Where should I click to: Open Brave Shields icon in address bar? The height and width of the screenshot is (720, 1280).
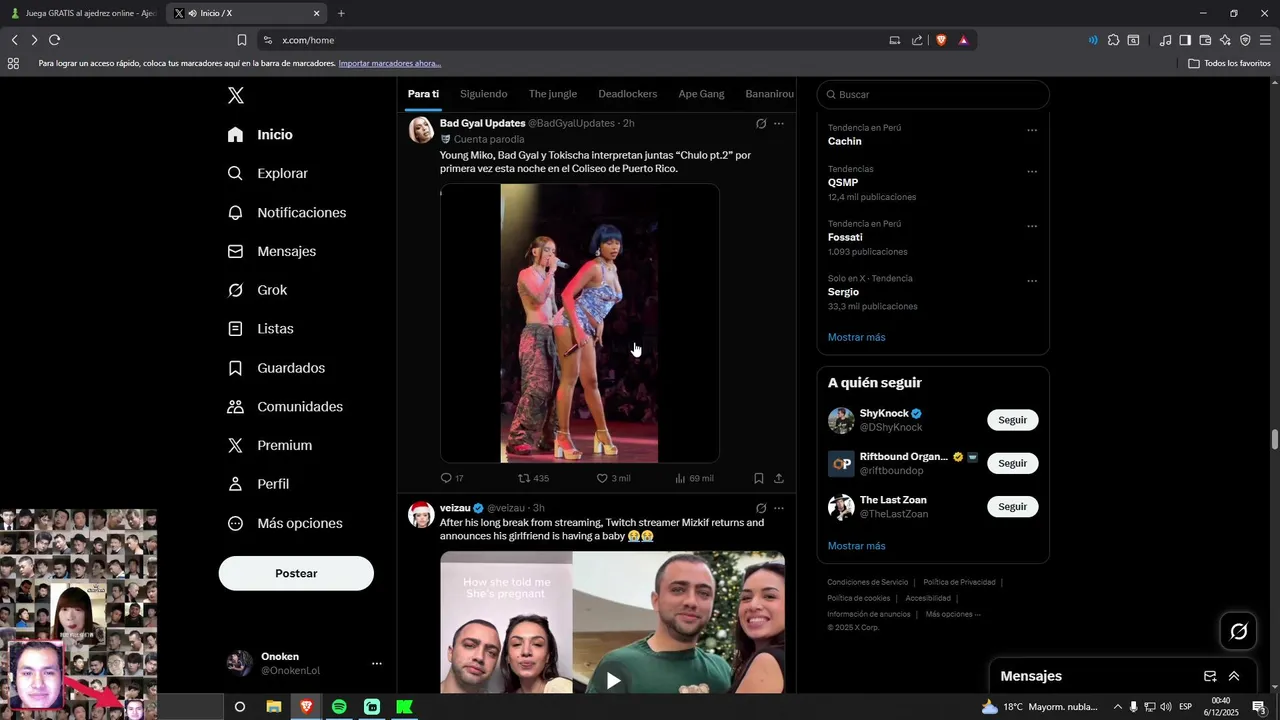(941, 40)
